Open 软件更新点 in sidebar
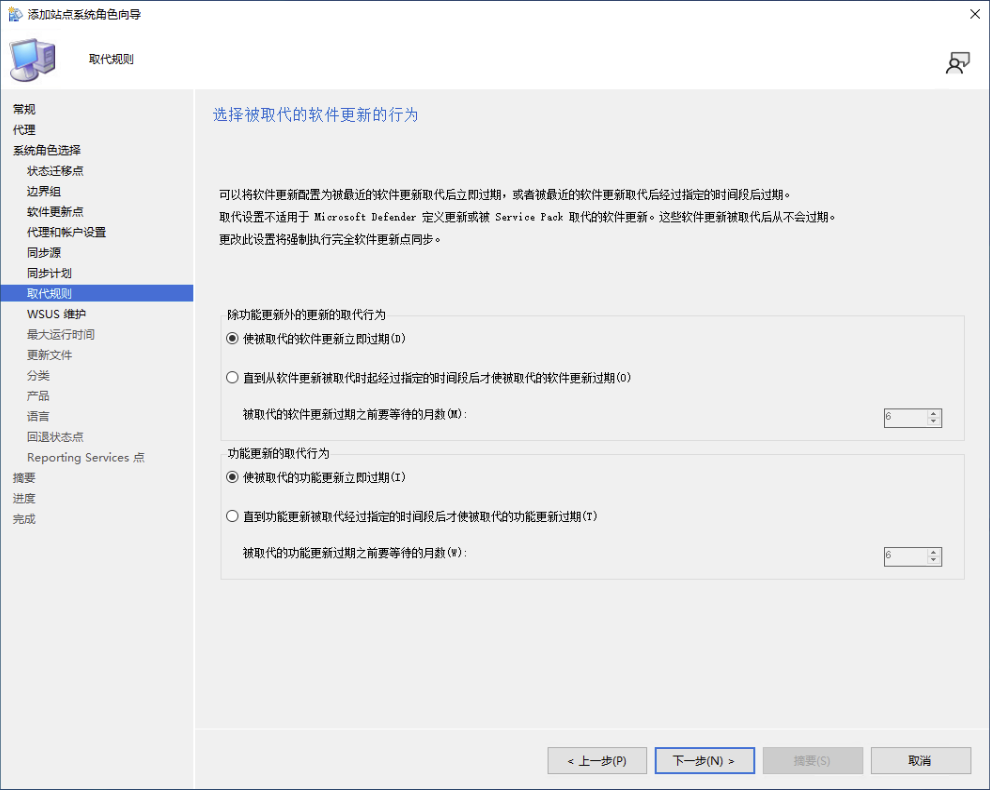This screenshot has width=990, height=790. [55, 212]
